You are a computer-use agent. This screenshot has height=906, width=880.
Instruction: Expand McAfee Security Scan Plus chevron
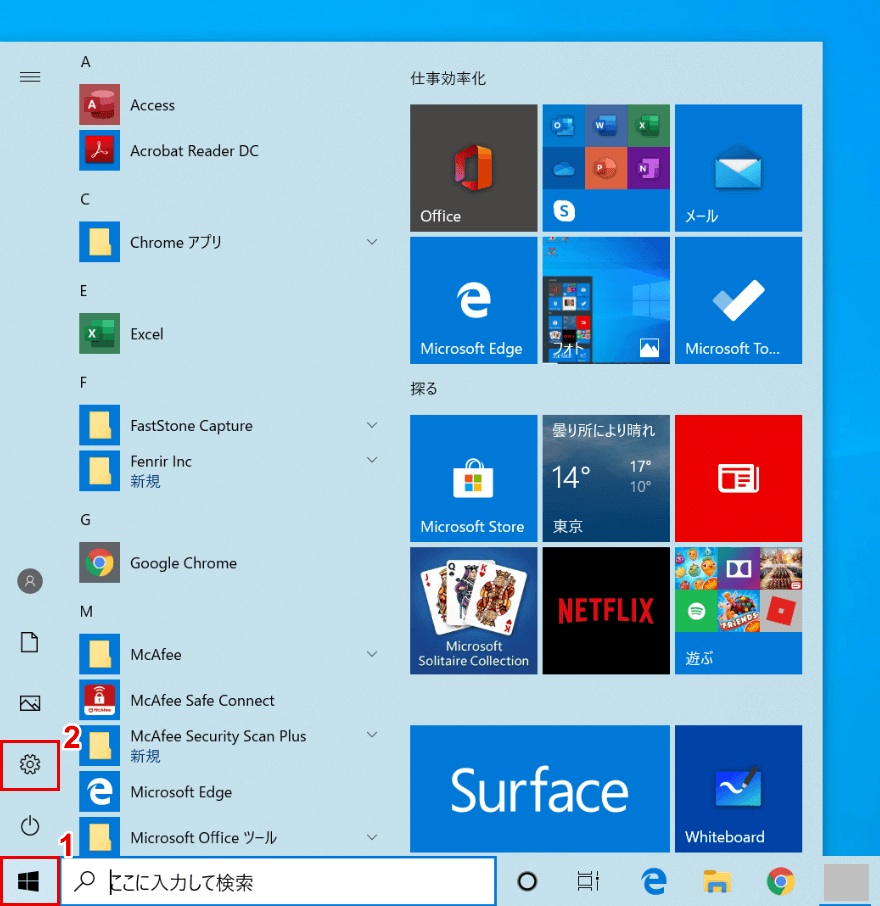click(372, 734)
